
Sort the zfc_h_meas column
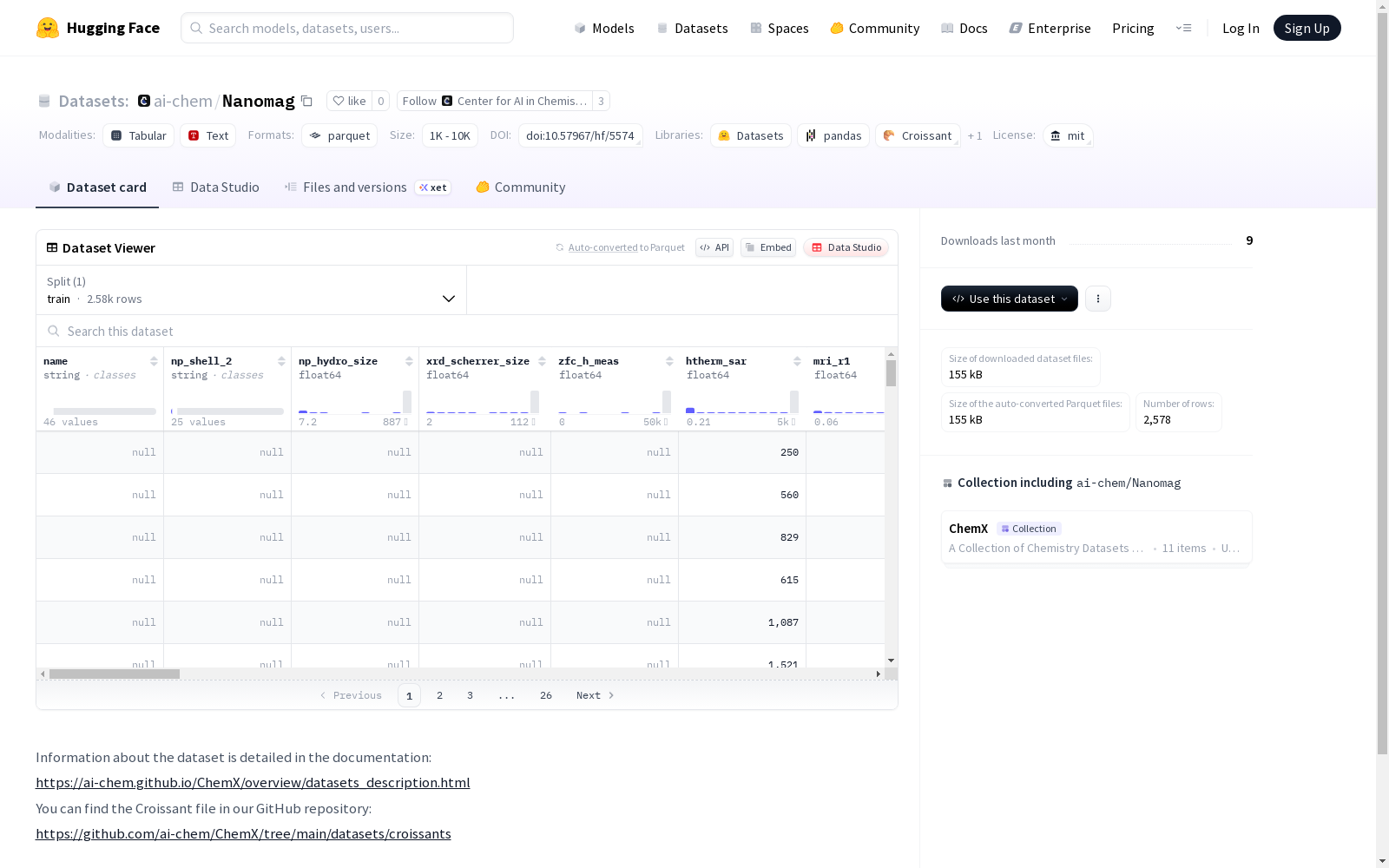669,361
